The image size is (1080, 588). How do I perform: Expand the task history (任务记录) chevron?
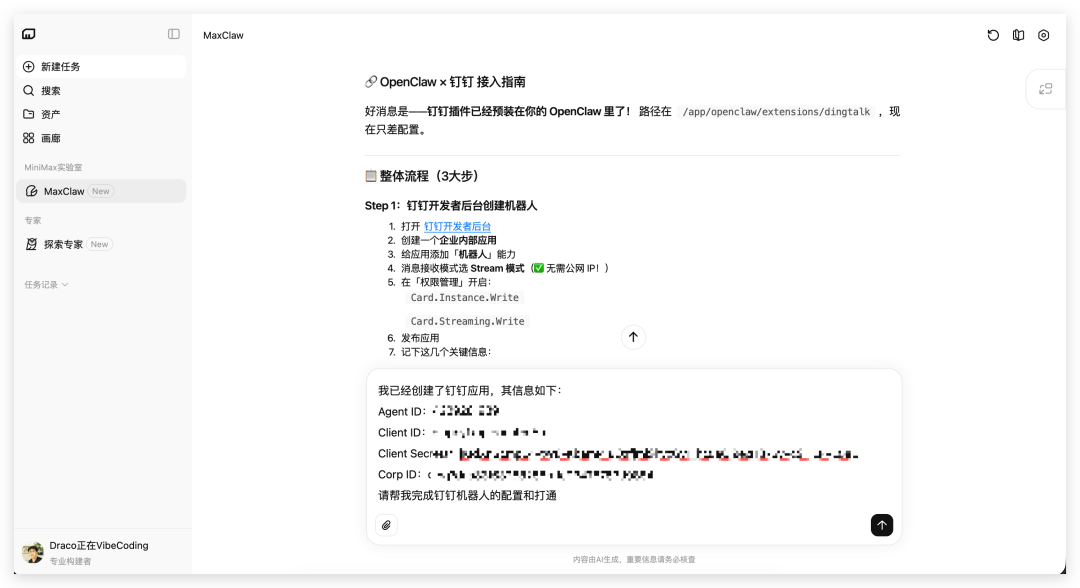(65, 285)
